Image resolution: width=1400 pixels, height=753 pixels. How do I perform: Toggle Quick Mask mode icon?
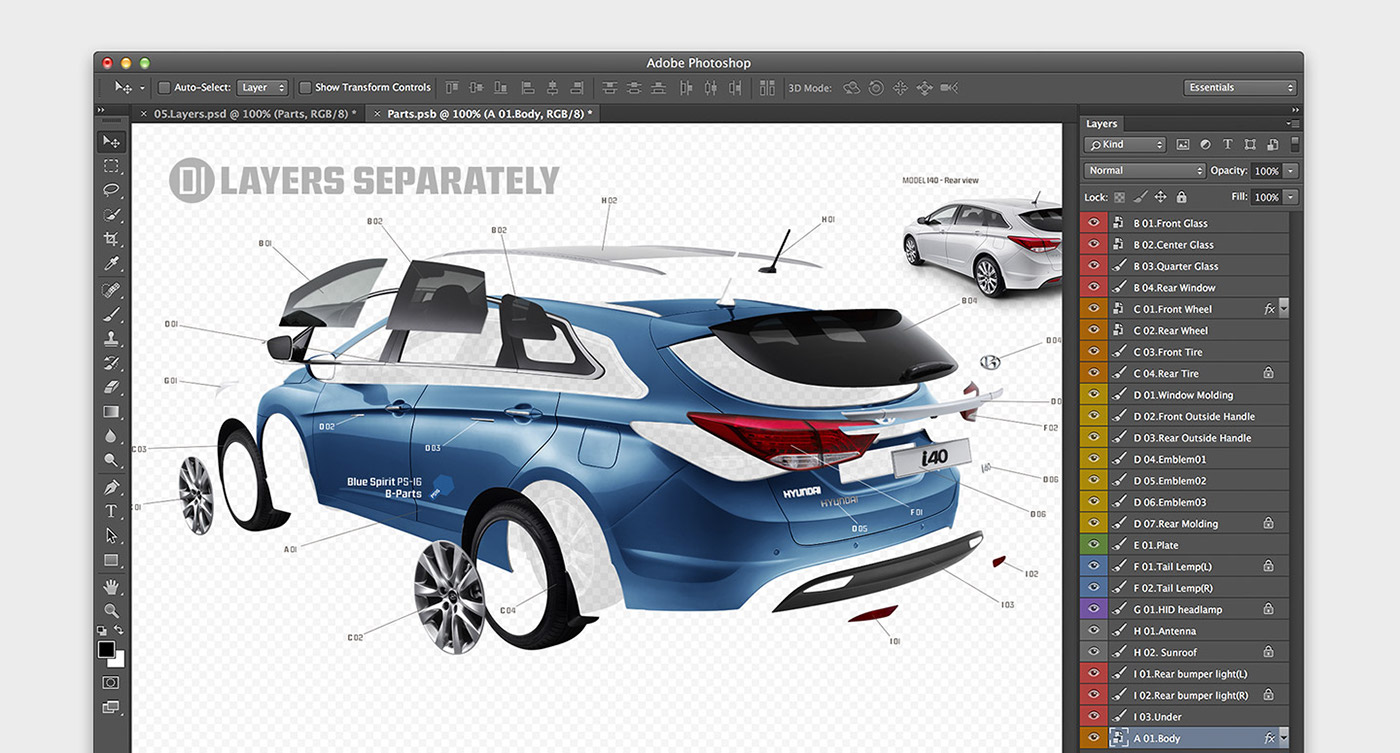pos(111,682)
